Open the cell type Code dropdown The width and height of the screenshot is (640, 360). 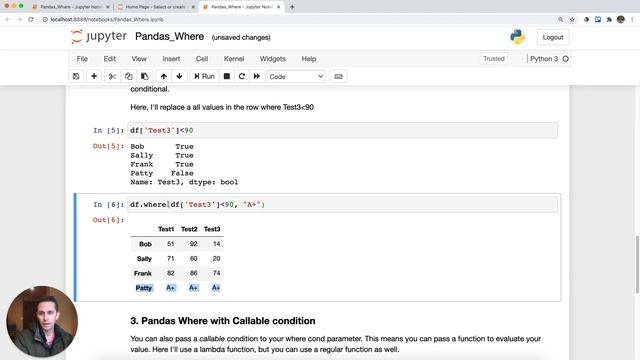tap(296, 77)
